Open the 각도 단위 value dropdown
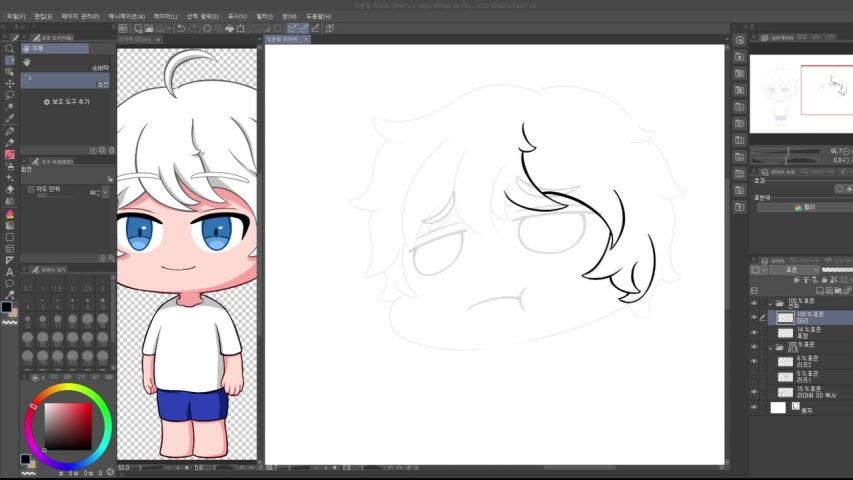 [105, 192]
